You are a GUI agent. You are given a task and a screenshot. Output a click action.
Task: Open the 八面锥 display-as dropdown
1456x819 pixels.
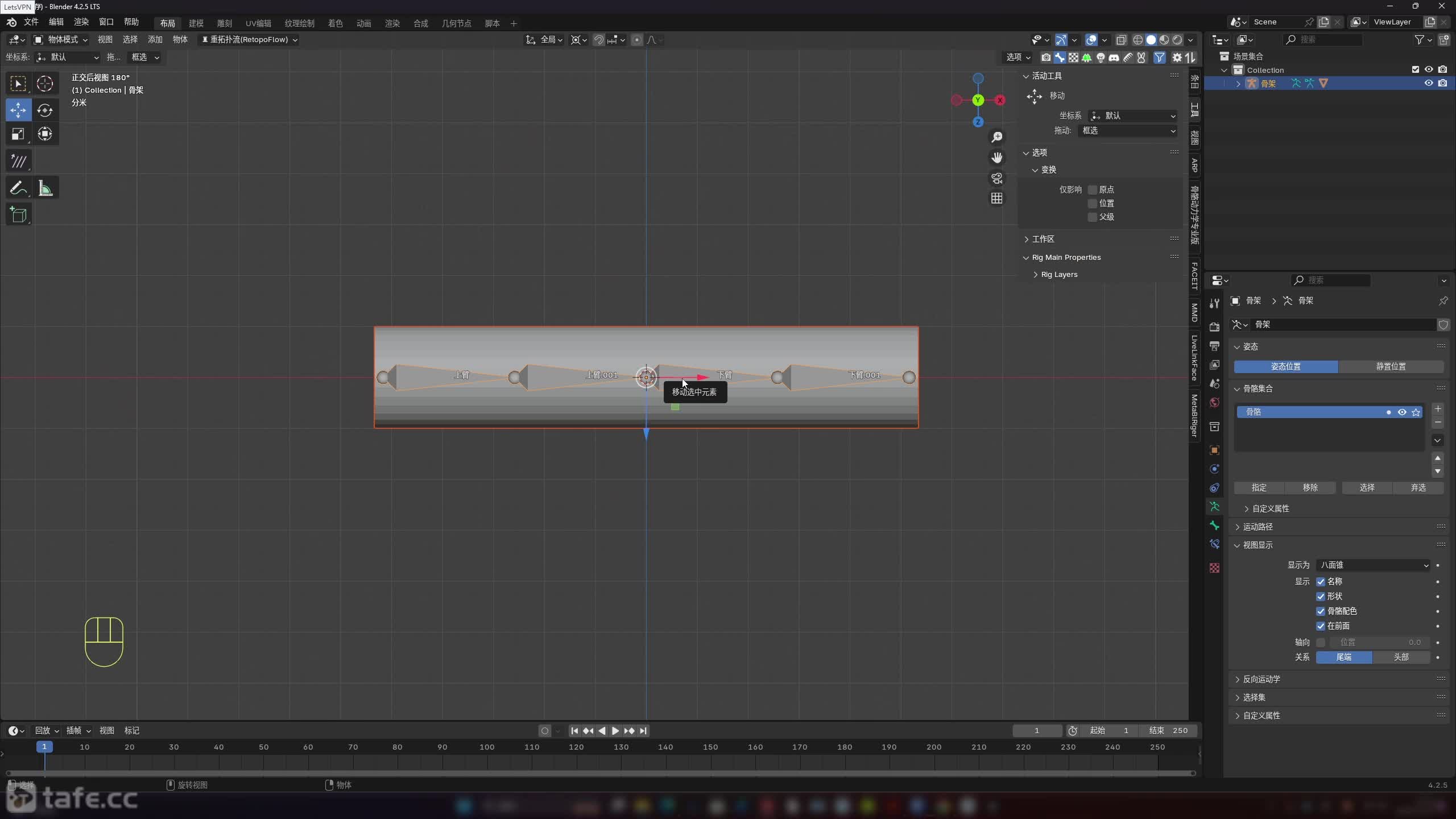point(1373,565)
